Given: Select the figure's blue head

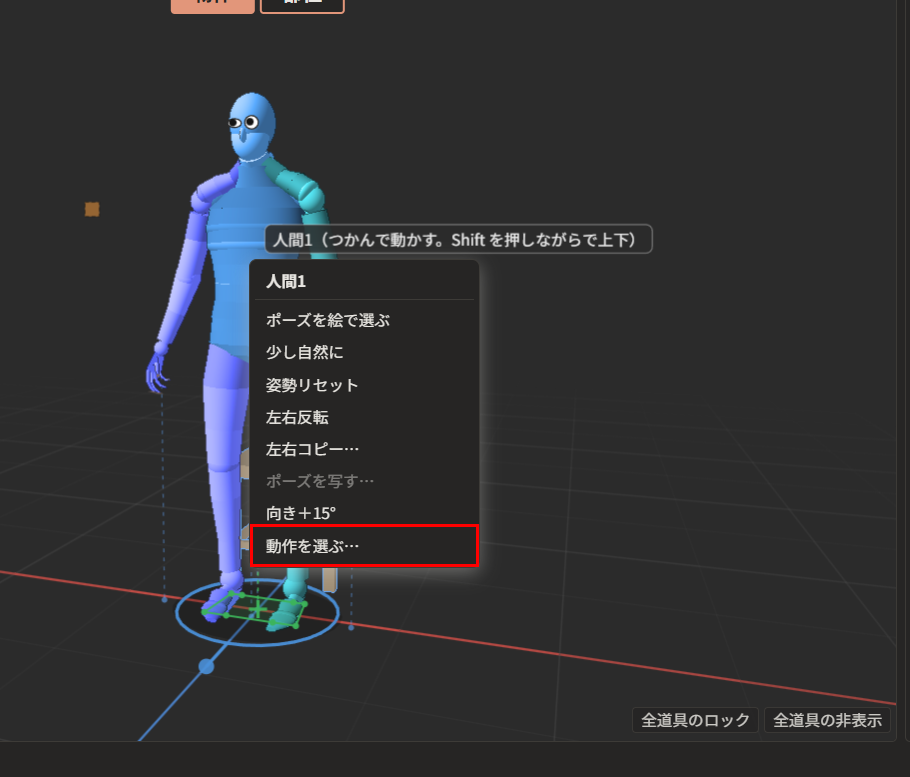Looking at the screenshot, I should (252, 126).
